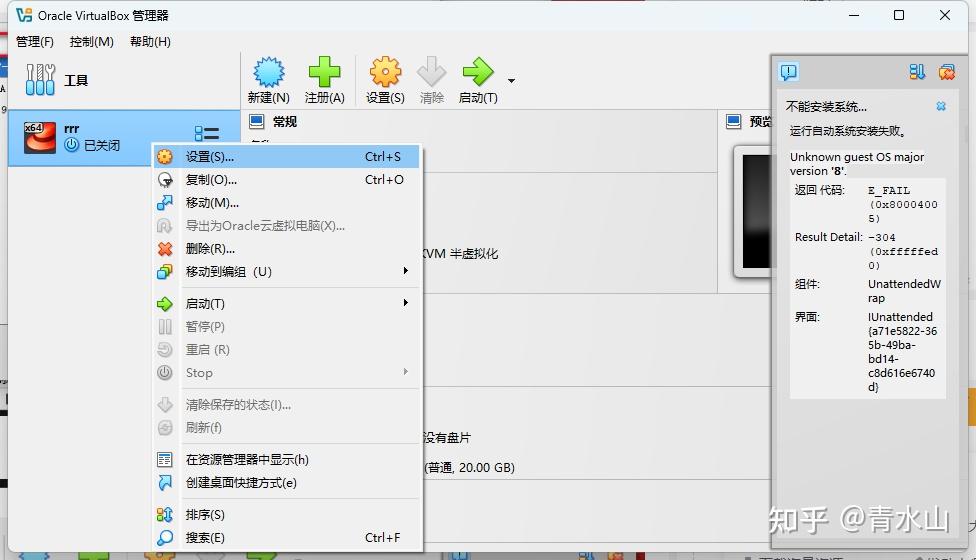The image size is (976, 560).
Task: Click the Register (注册) green plus icon
Action: pyautogui.click(x=324, y=72)
